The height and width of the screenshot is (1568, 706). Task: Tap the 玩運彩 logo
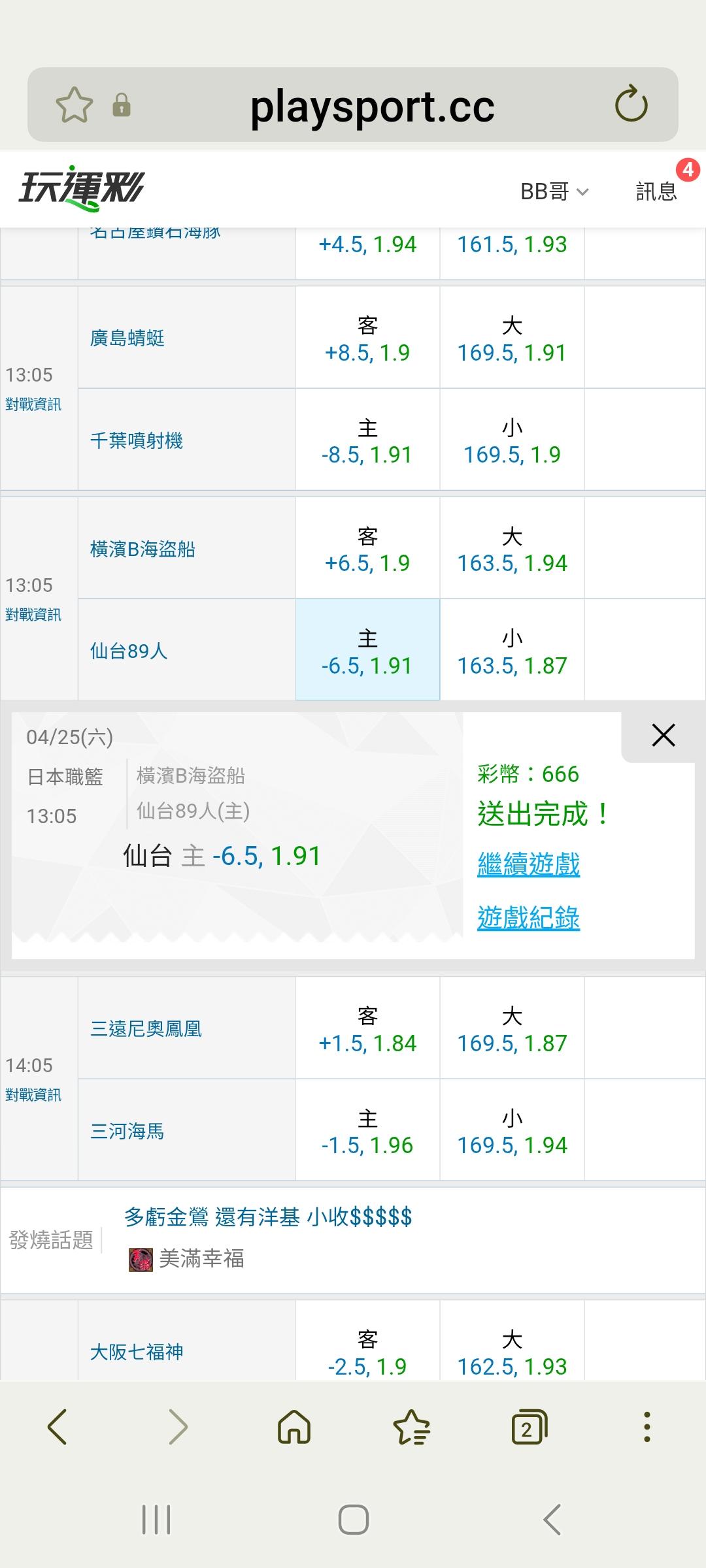click(81, 189)
